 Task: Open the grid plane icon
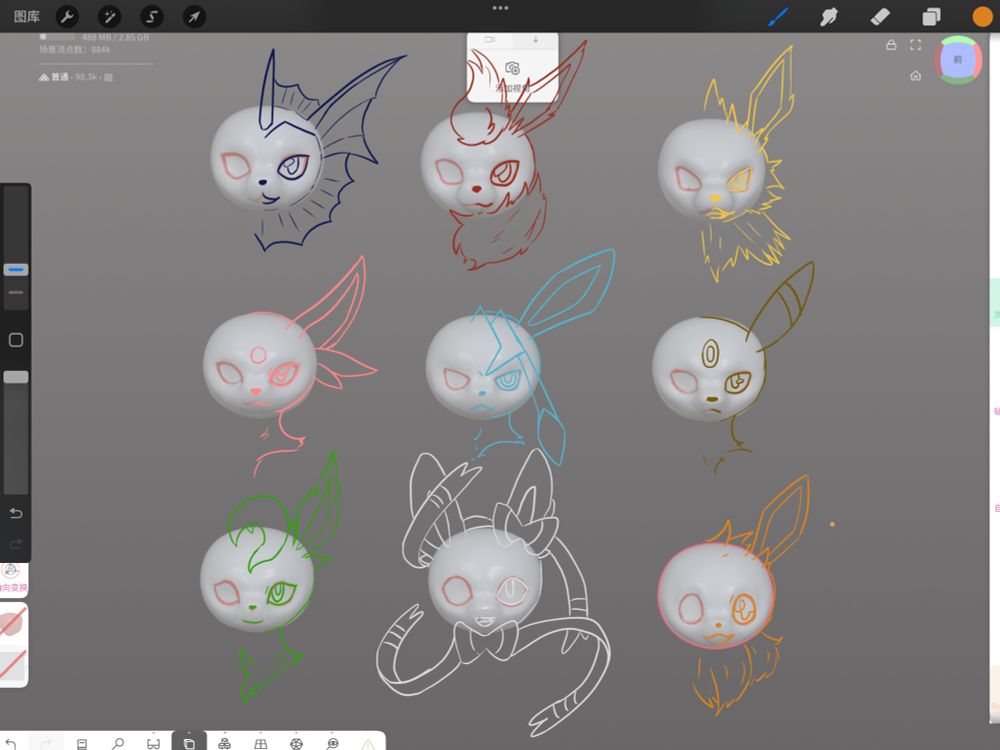coord(260,744)
